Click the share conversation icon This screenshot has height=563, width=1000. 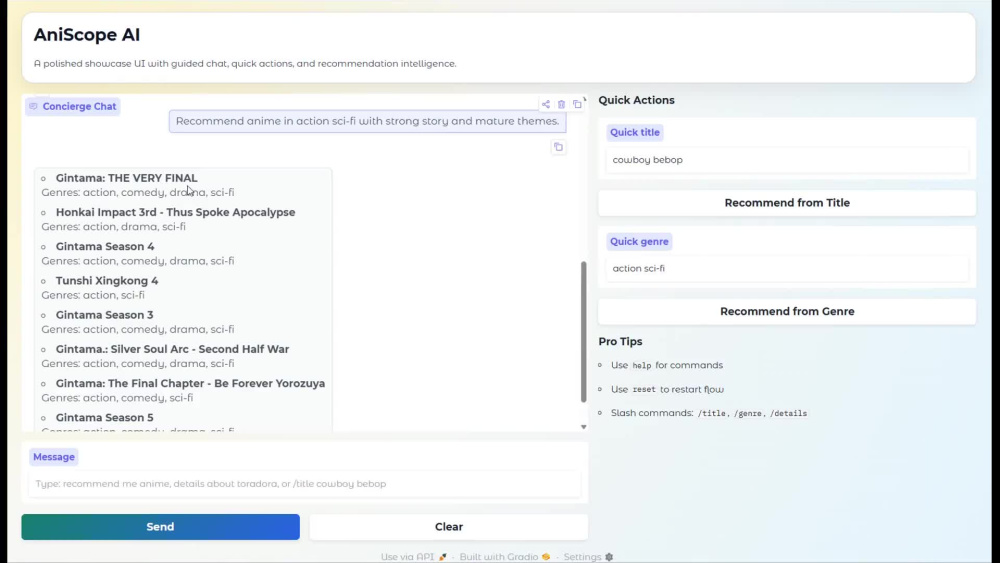[546, 104]
